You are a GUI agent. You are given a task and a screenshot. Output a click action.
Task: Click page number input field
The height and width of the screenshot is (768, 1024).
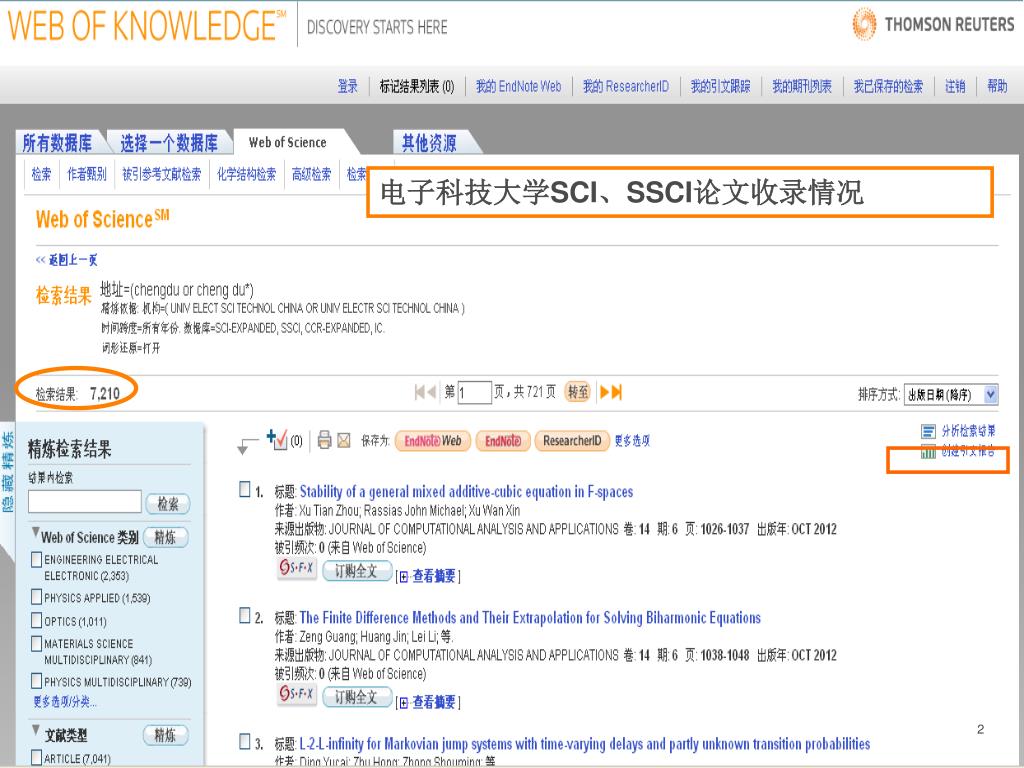(x=475, y=392)
